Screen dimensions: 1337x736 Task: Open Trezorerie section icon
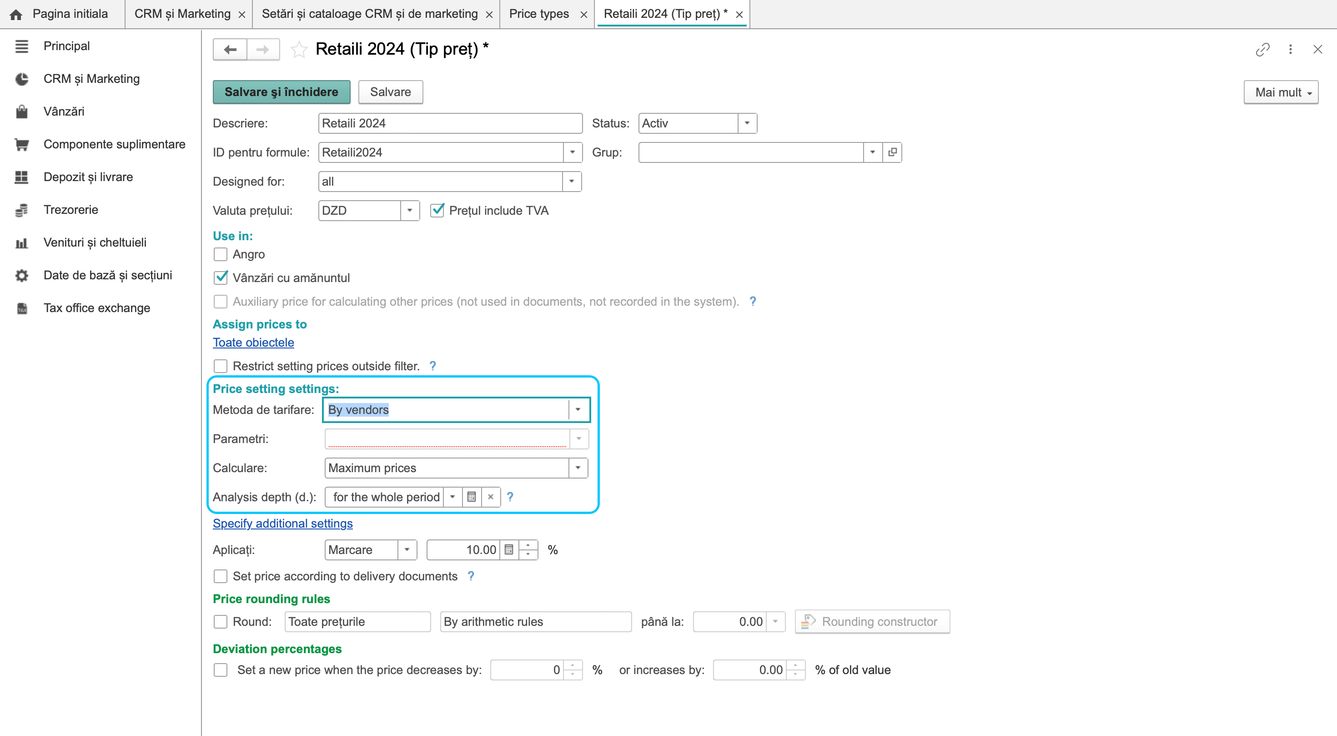[22, 210]
